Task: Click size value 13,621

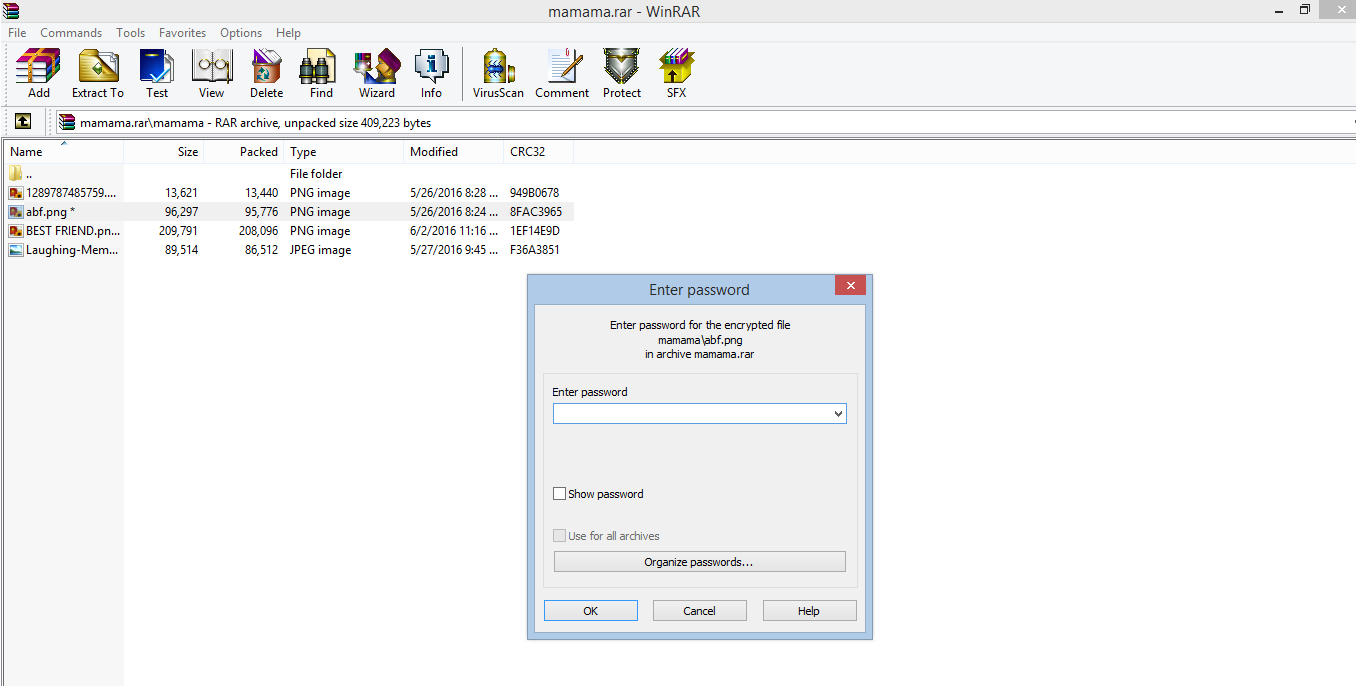Action: [x=181, y=193]
